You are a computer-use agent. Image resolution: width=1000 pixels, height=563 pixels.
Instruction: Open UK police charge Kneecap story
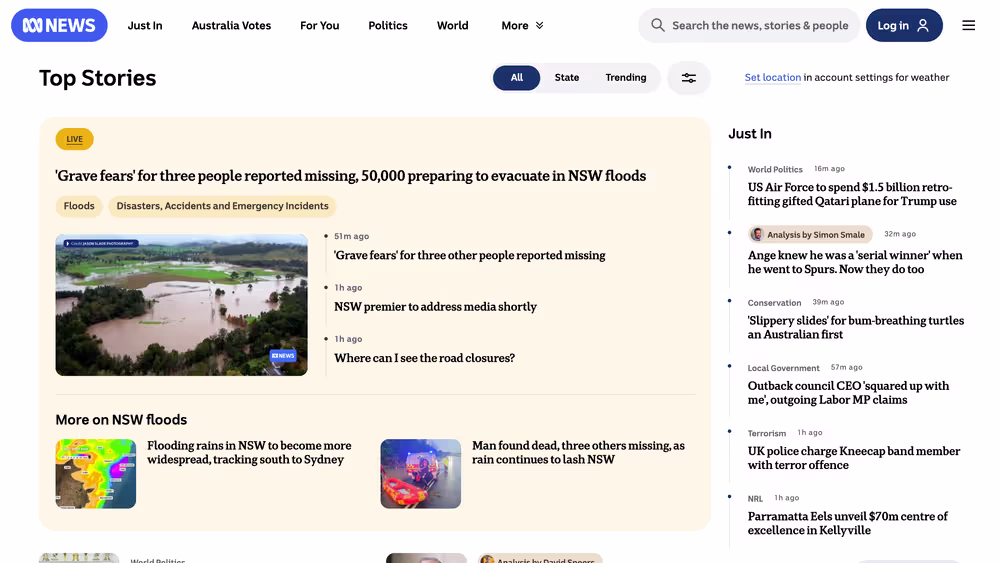click(x=853, y=458)
